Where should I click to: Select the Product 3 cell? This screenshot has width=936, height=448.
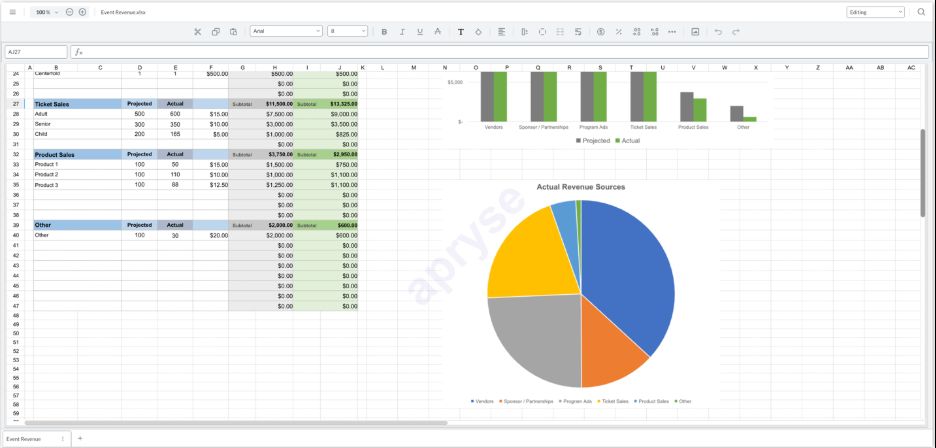[x=78, y=185]
